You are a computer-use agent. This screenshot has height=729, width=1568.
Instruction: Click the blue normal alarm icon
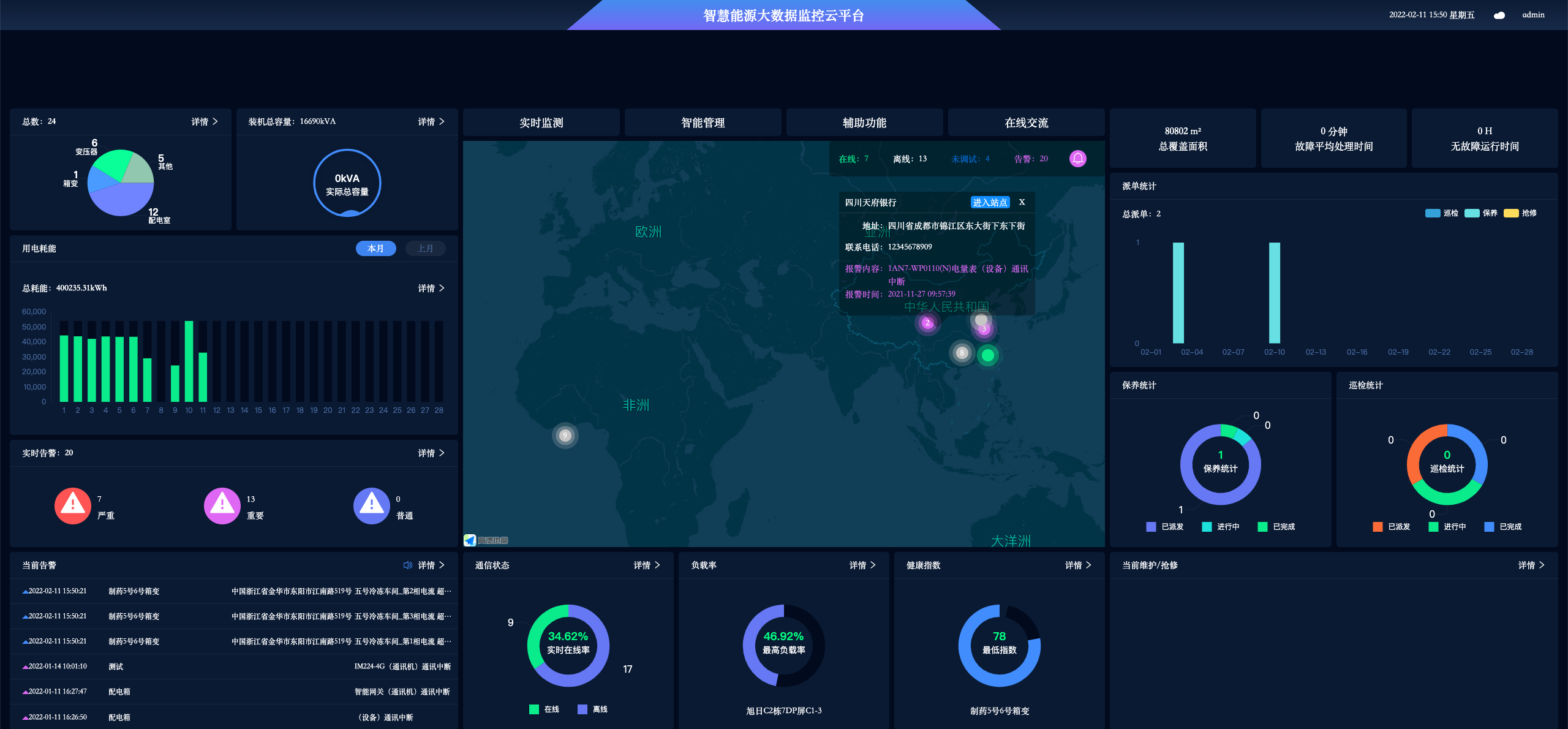372,505
